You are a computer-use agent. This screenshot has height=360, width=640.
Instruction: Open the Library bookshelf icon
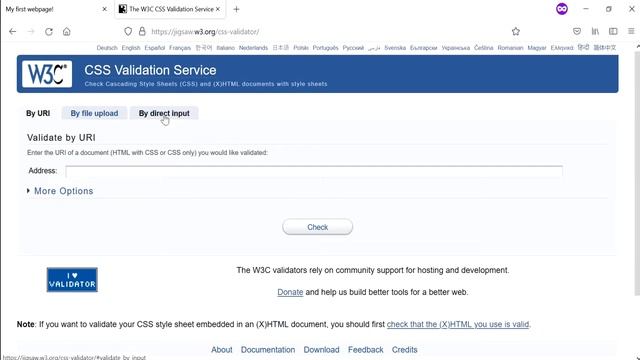click(x=595, y=31)
